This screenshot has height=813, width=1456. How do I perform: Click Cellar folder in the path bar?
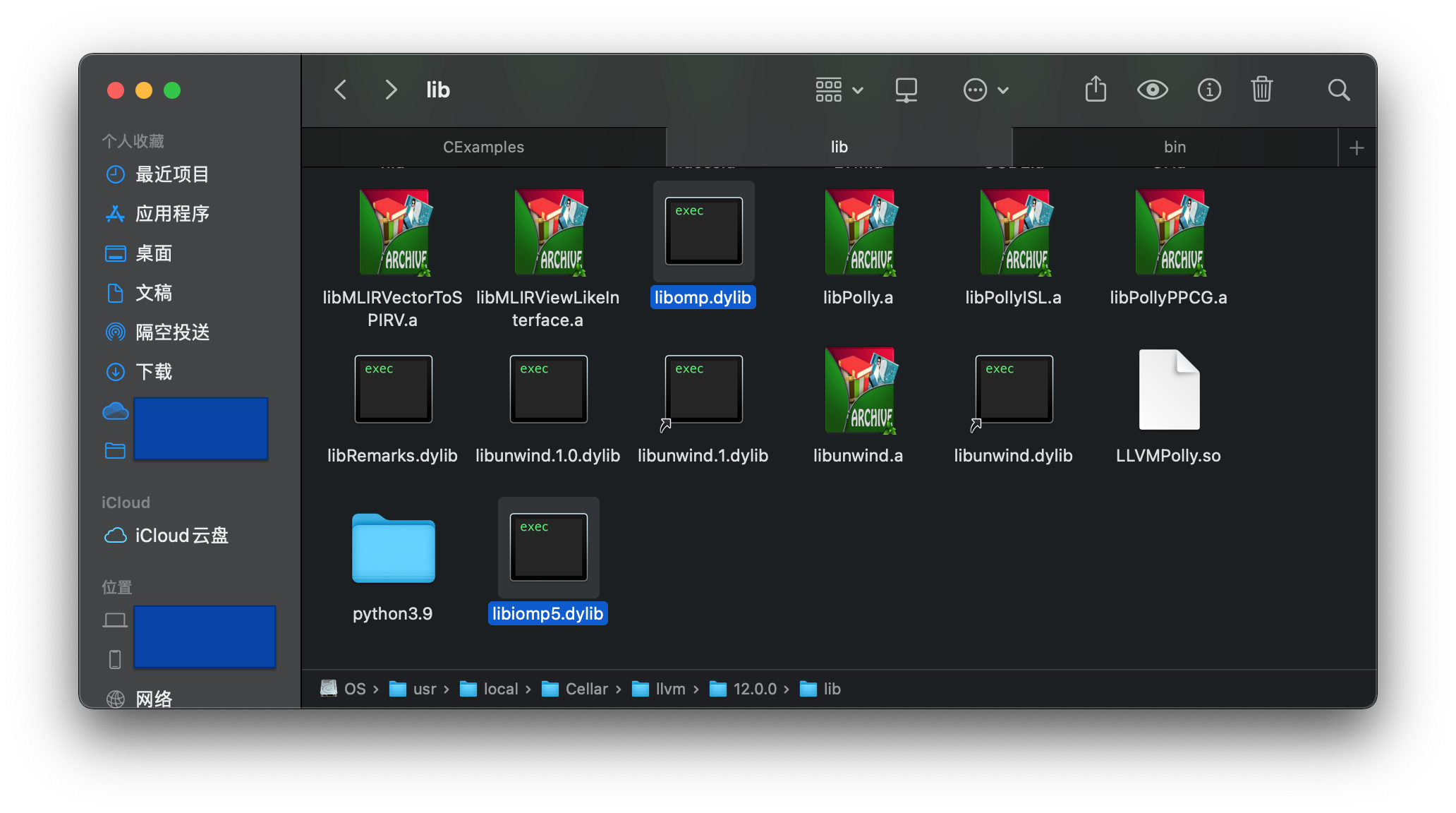click(586, 689)
